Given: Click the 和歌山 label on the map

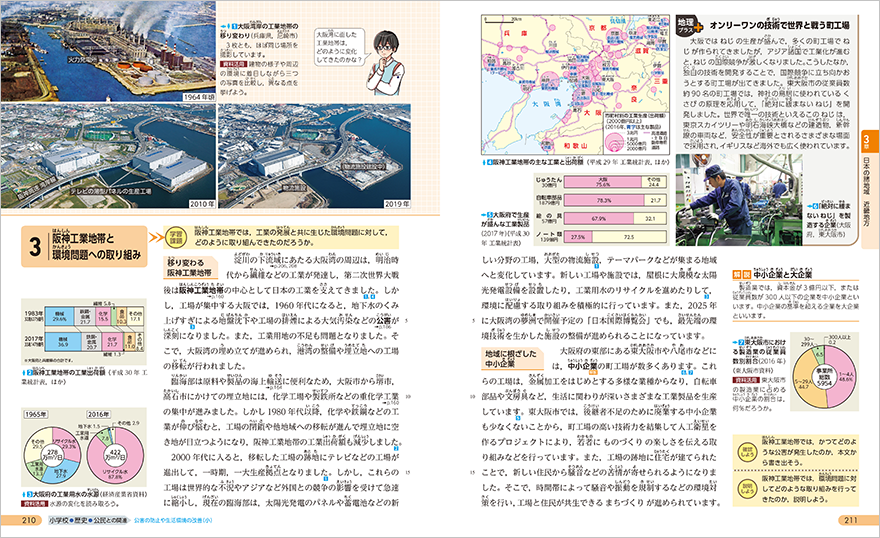Looking at the screenshot, I should 575,146.
